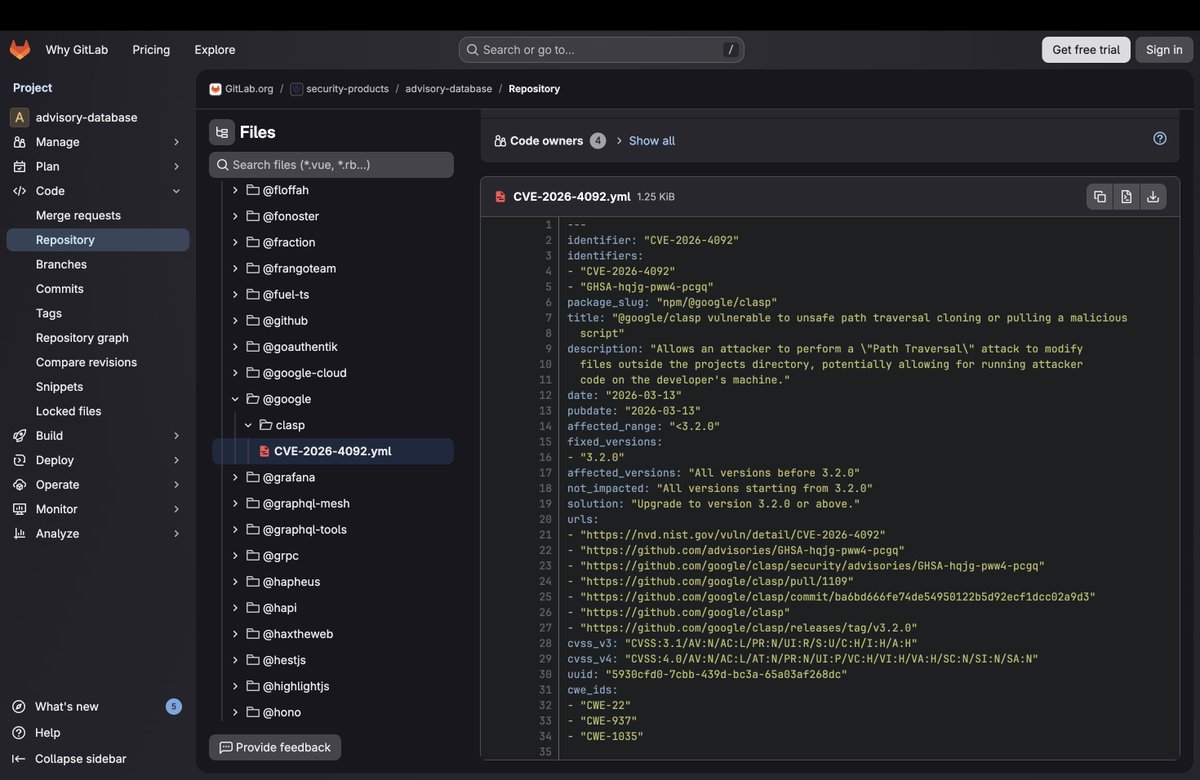Click the Search or go to field

pyautogui.click(x=601, y=50)
